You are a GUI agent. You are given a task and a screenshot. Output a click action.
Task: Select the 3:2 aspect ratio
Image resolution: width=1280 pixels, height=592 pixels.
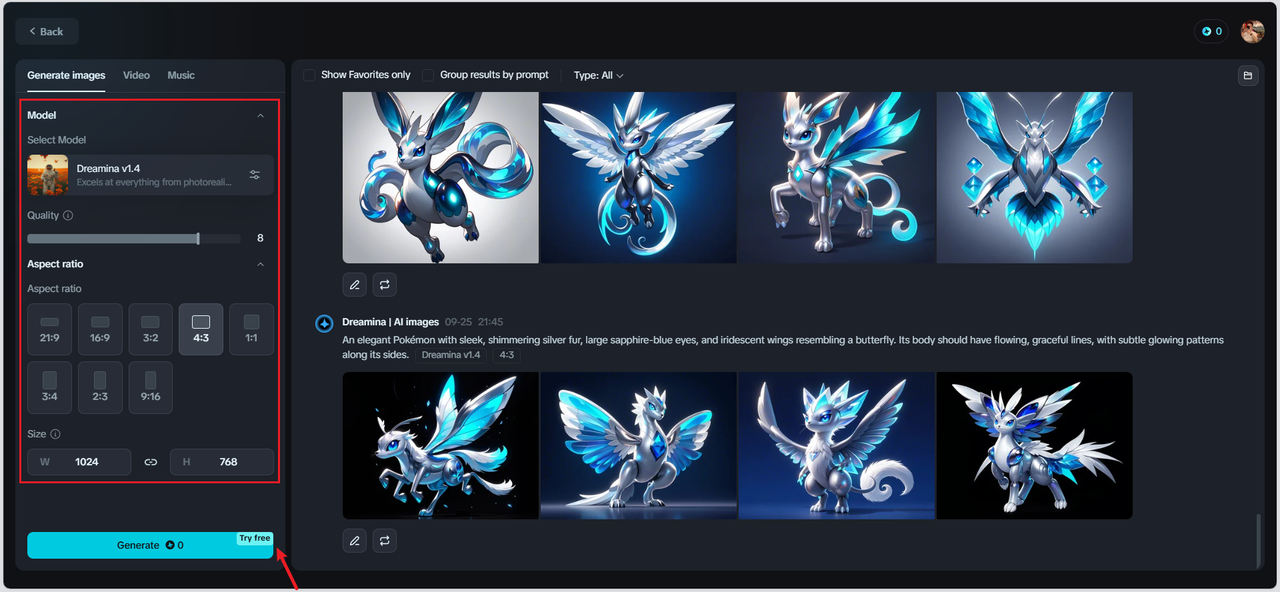(x=150, y=329)
